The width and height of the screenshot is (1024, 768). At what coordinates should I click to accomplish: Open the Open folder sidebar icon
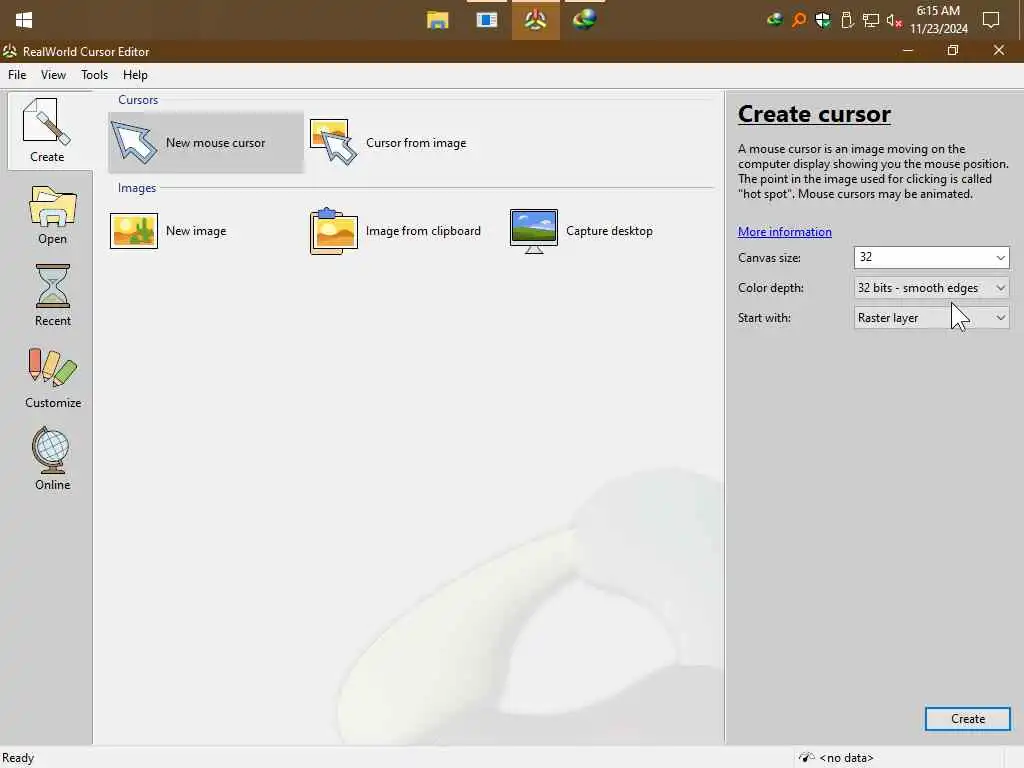[53, 206]
